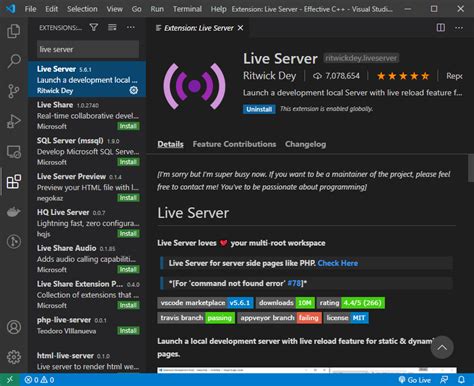Switch to the Details tab

click(170, 144)
